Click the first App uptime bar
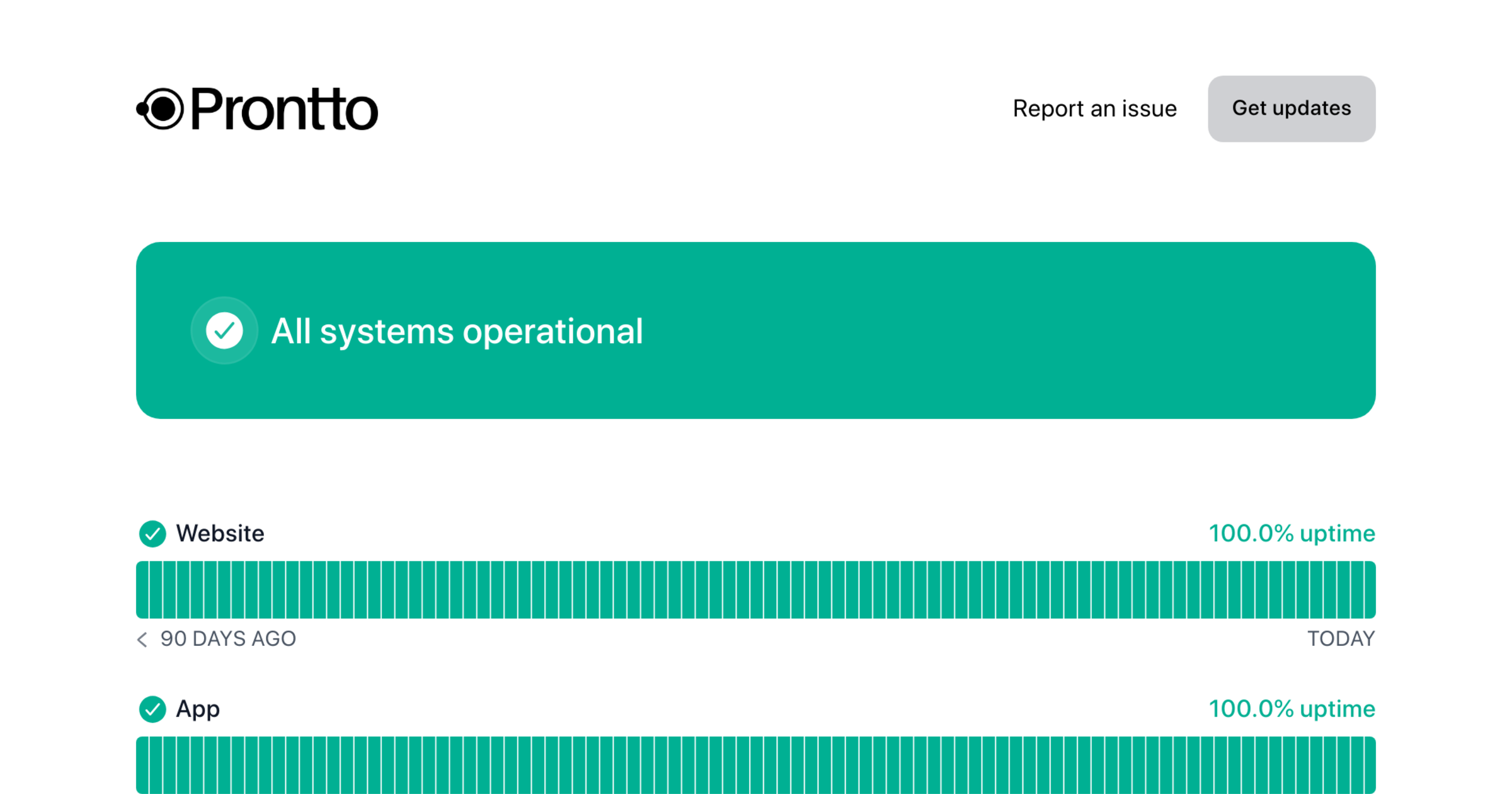The image size is (1512, 794). pyautogui.click(x=142, y=765)
